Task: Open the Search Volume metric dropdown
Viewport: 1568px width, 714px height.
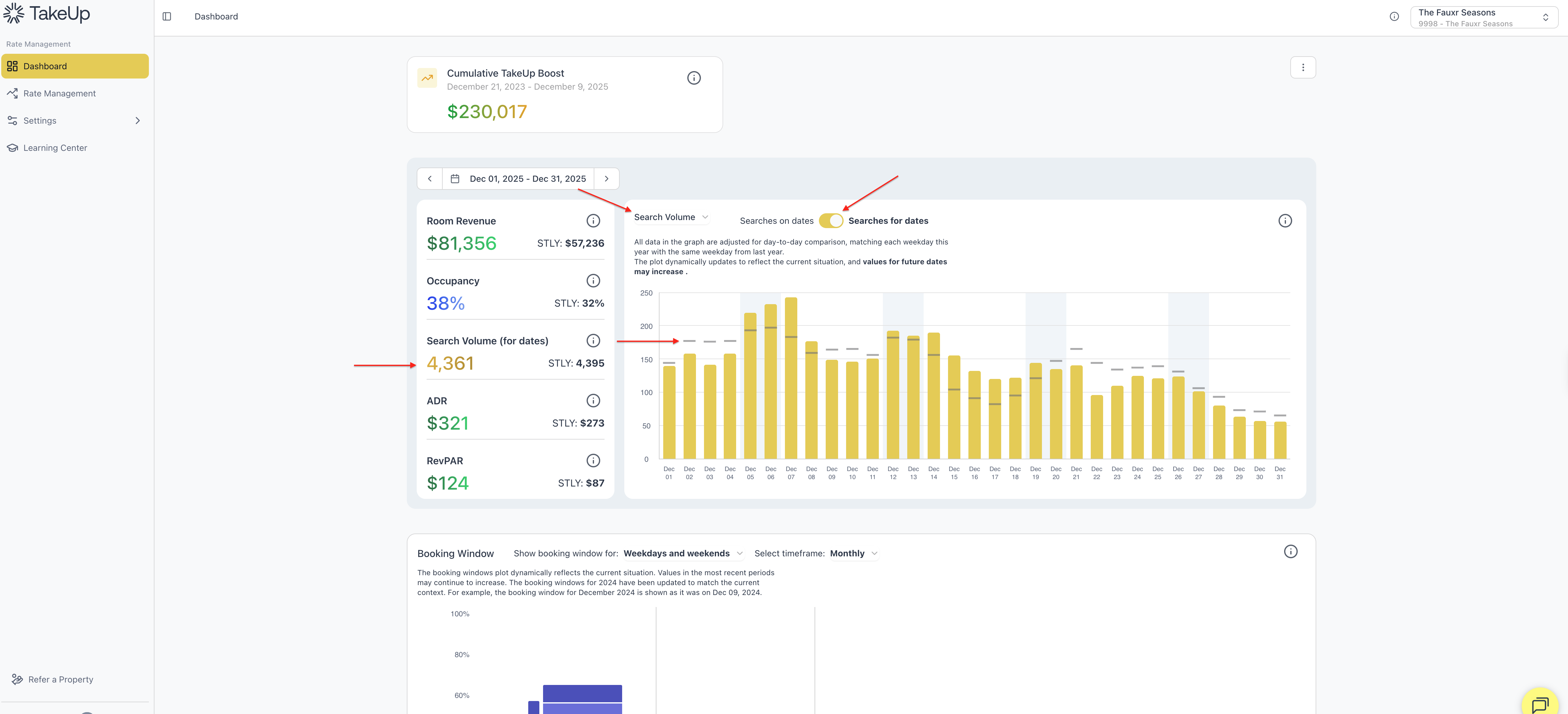Action: (671, 217)
